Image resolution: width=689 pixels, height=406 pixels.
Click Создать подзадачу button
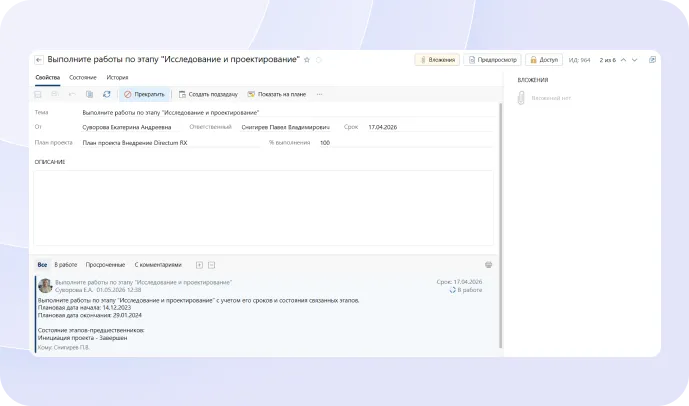click(208, 94)
